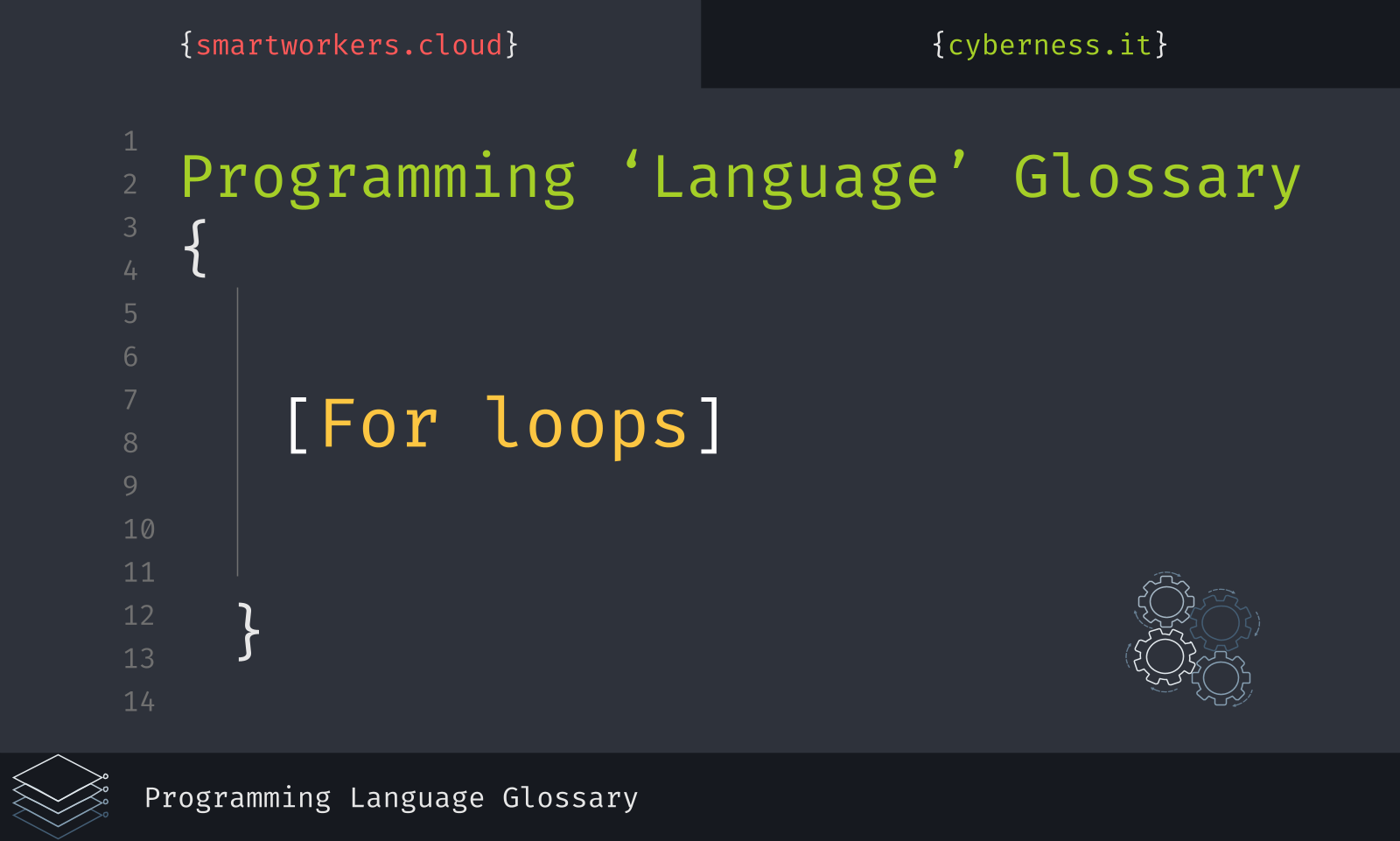Screen dimensions: 1400x841
Task: Click line number 3 in gutter
Action: tap(130, 228)
